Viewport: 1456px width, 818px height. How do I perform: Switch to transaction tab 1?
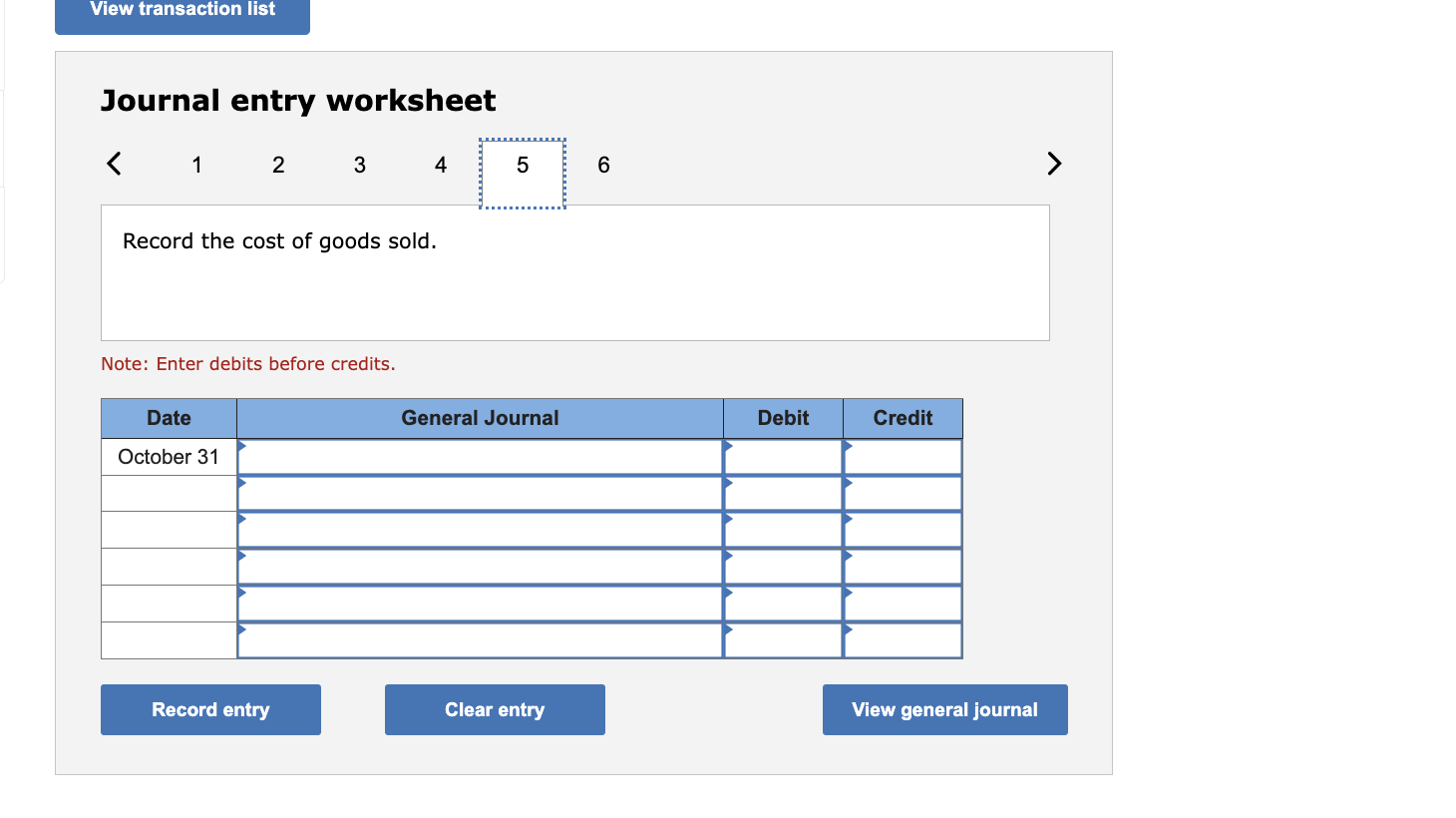coord(196,165)
